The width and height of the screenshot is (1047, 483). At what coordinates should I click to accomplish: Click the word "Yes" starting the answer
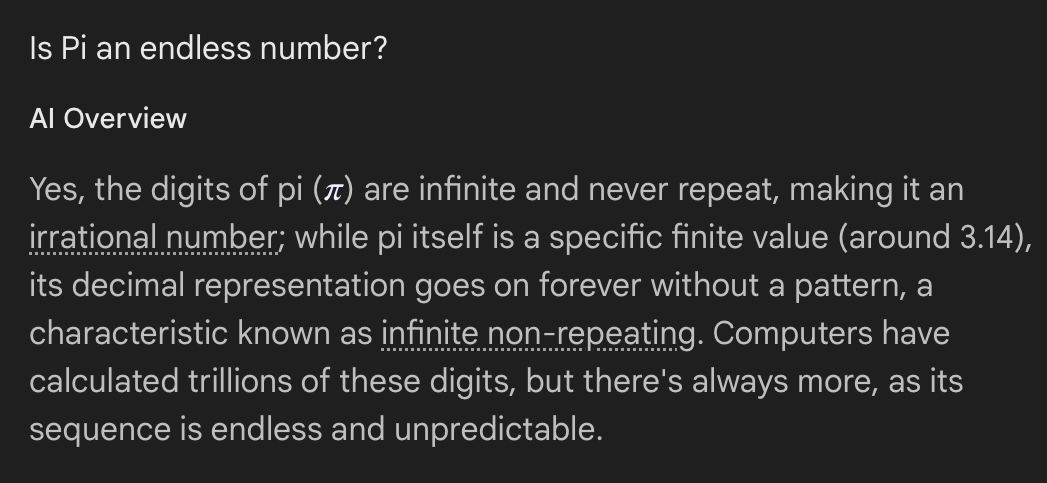[56, 190]
